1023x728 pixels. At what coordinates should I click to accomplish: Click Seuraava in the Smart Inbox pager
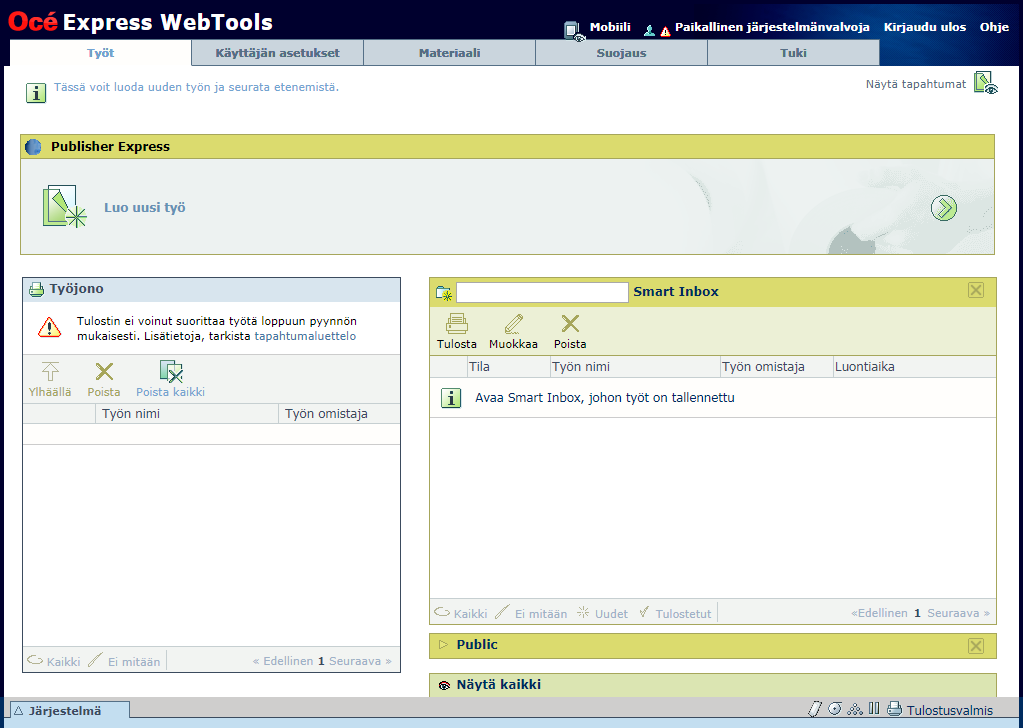click(958, 613)
